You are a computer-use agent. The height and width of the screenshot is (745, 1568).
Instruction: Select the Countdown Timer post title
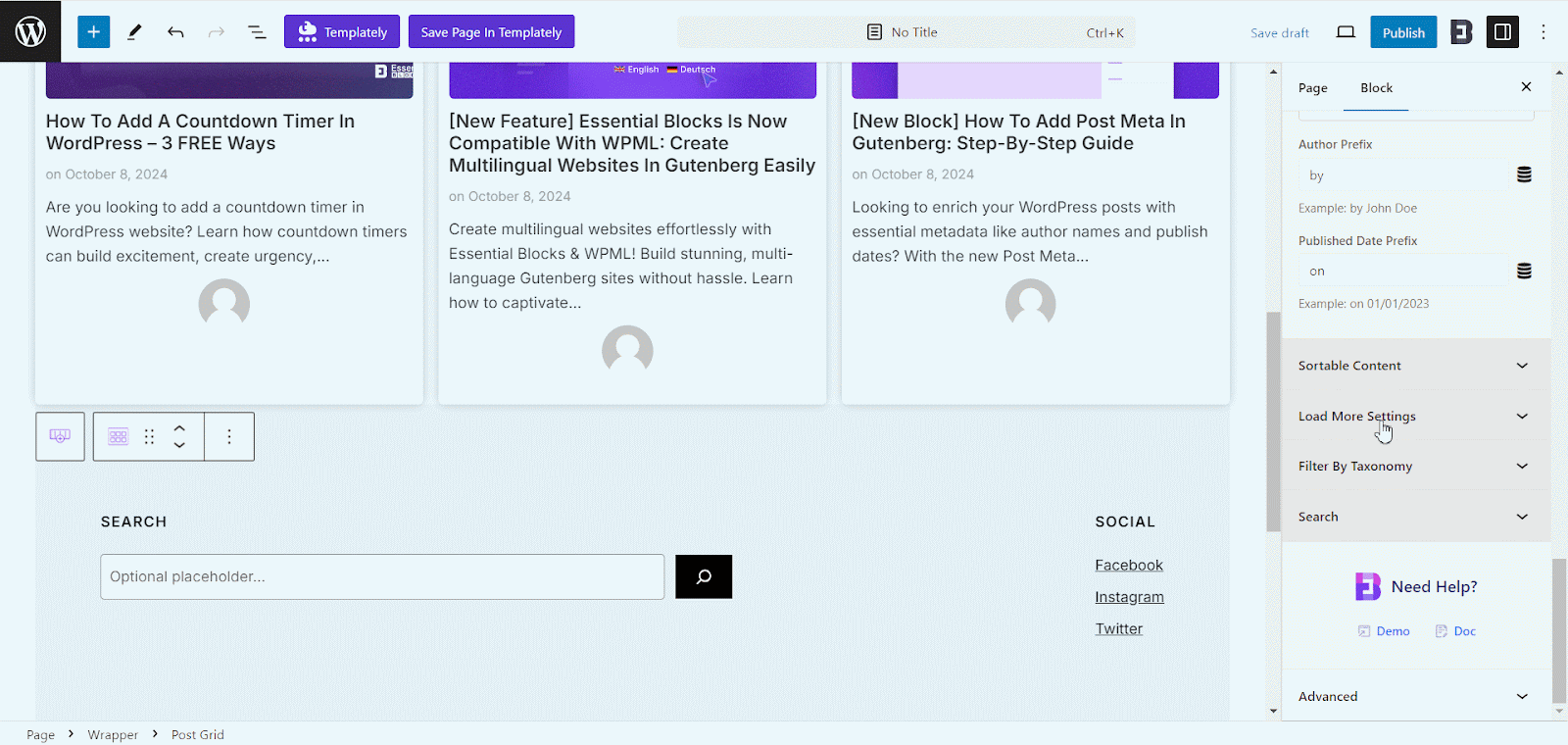(x=200, y=132)
